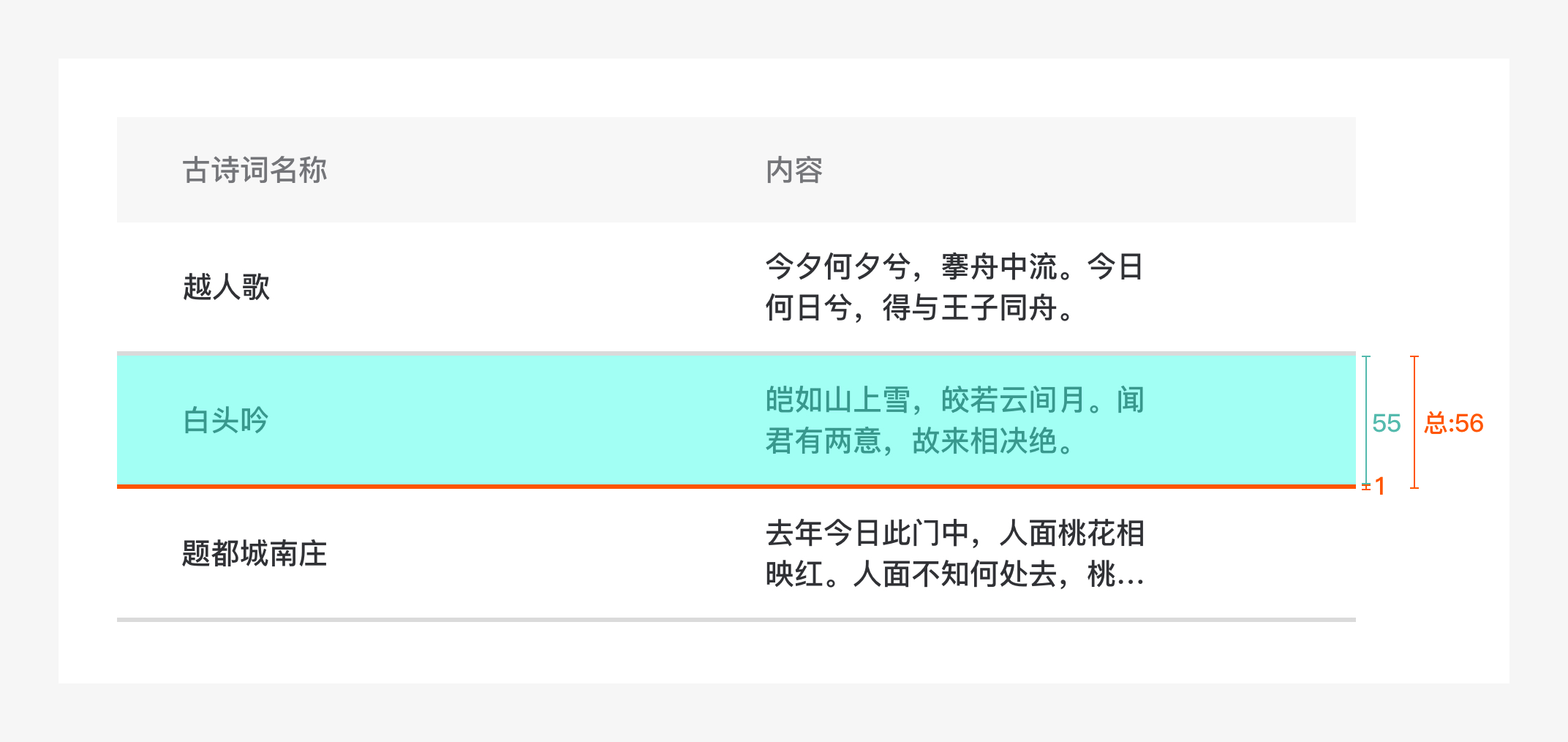Click the truncated poem starting with 去年今日此门中

(x=954, y=553)
